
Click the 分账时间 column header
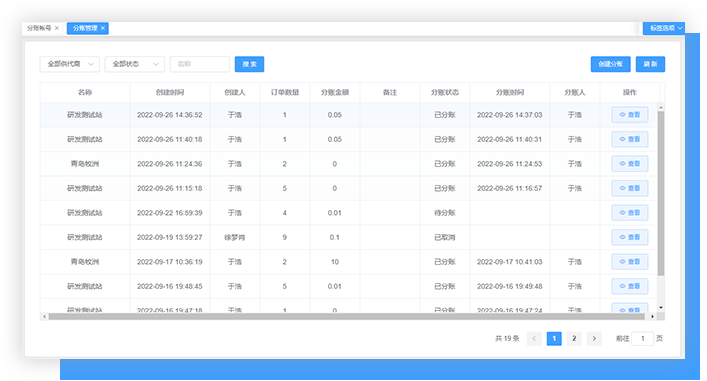point(510,92)
